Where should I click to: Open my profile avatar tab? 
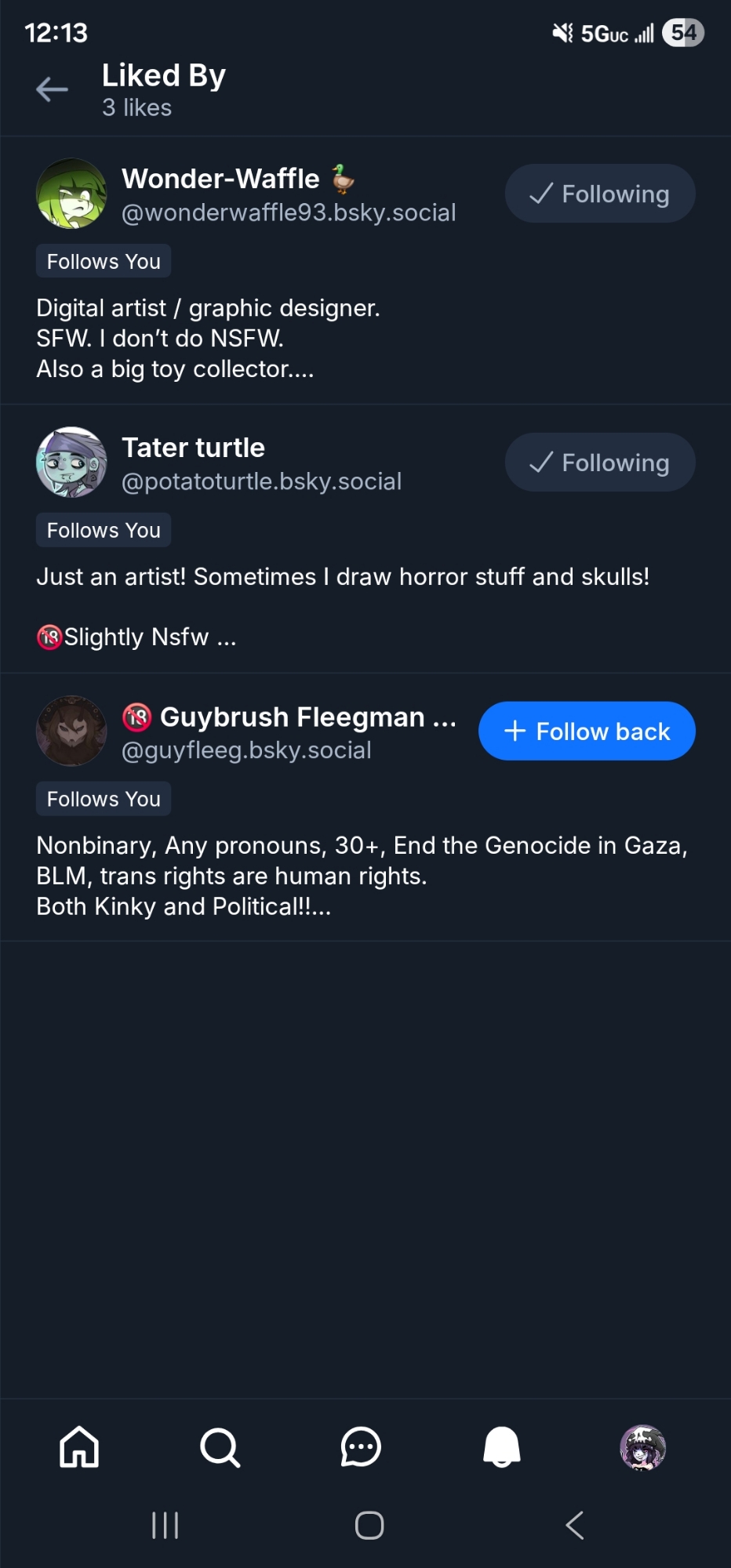642,1446
